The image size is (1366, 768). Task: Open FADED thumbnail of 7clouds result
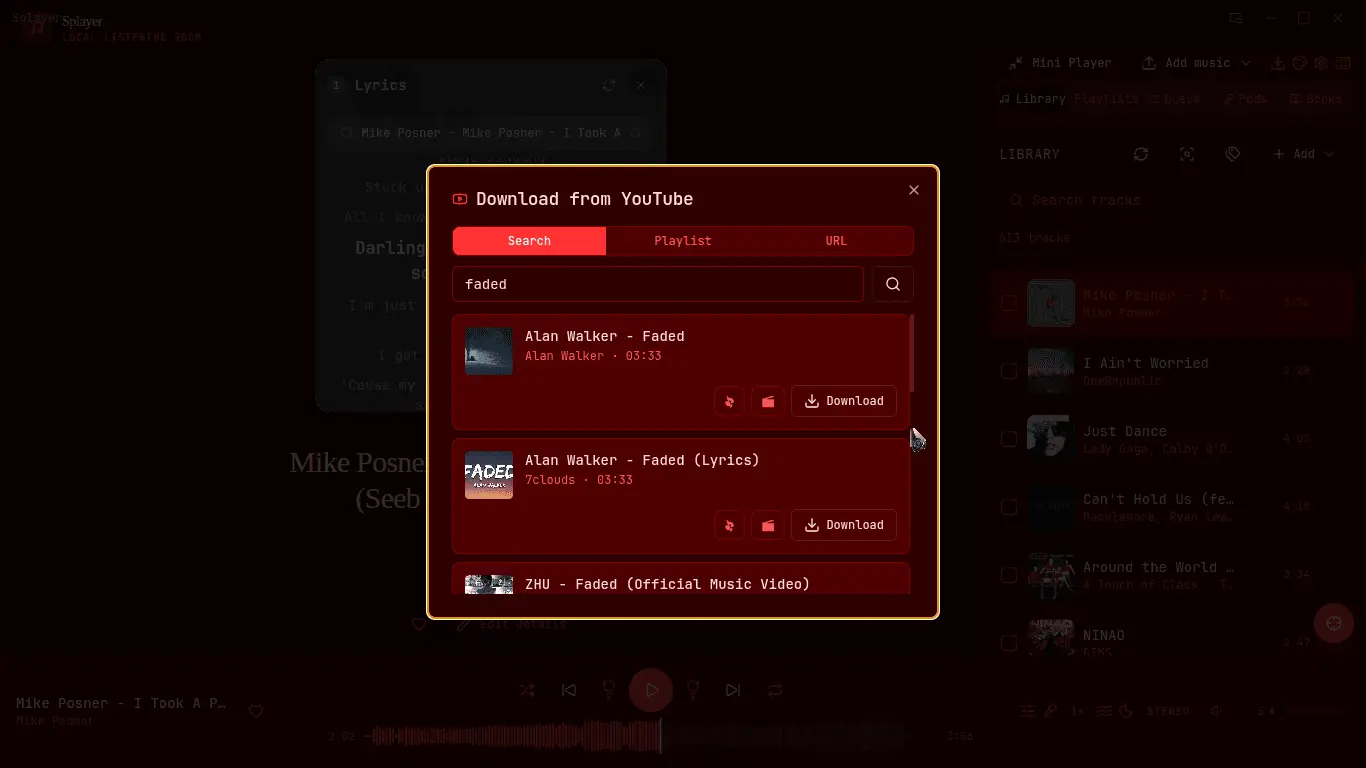coord(489,475)
